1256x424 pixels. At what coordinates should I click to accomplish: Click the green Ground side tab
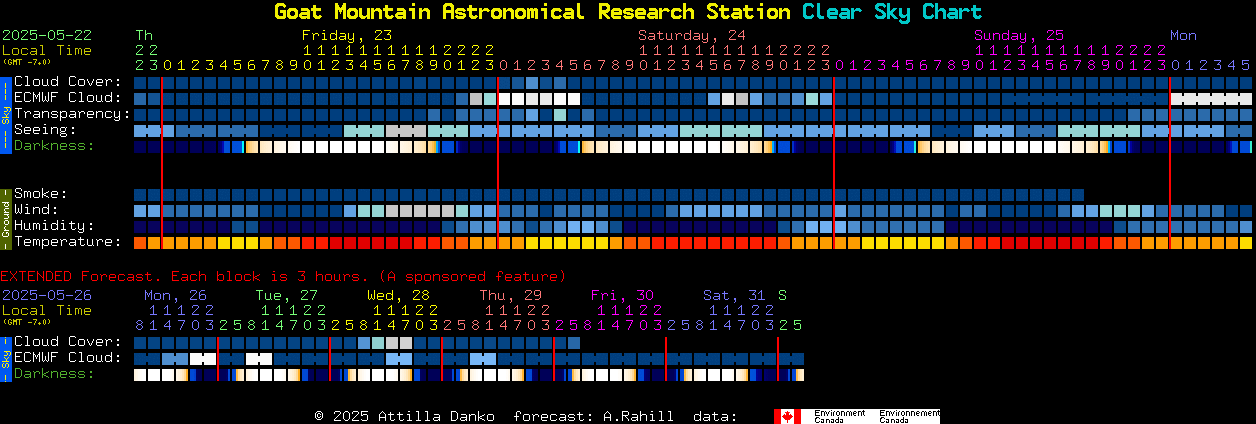pyautogui.click(x=5, y=218)
